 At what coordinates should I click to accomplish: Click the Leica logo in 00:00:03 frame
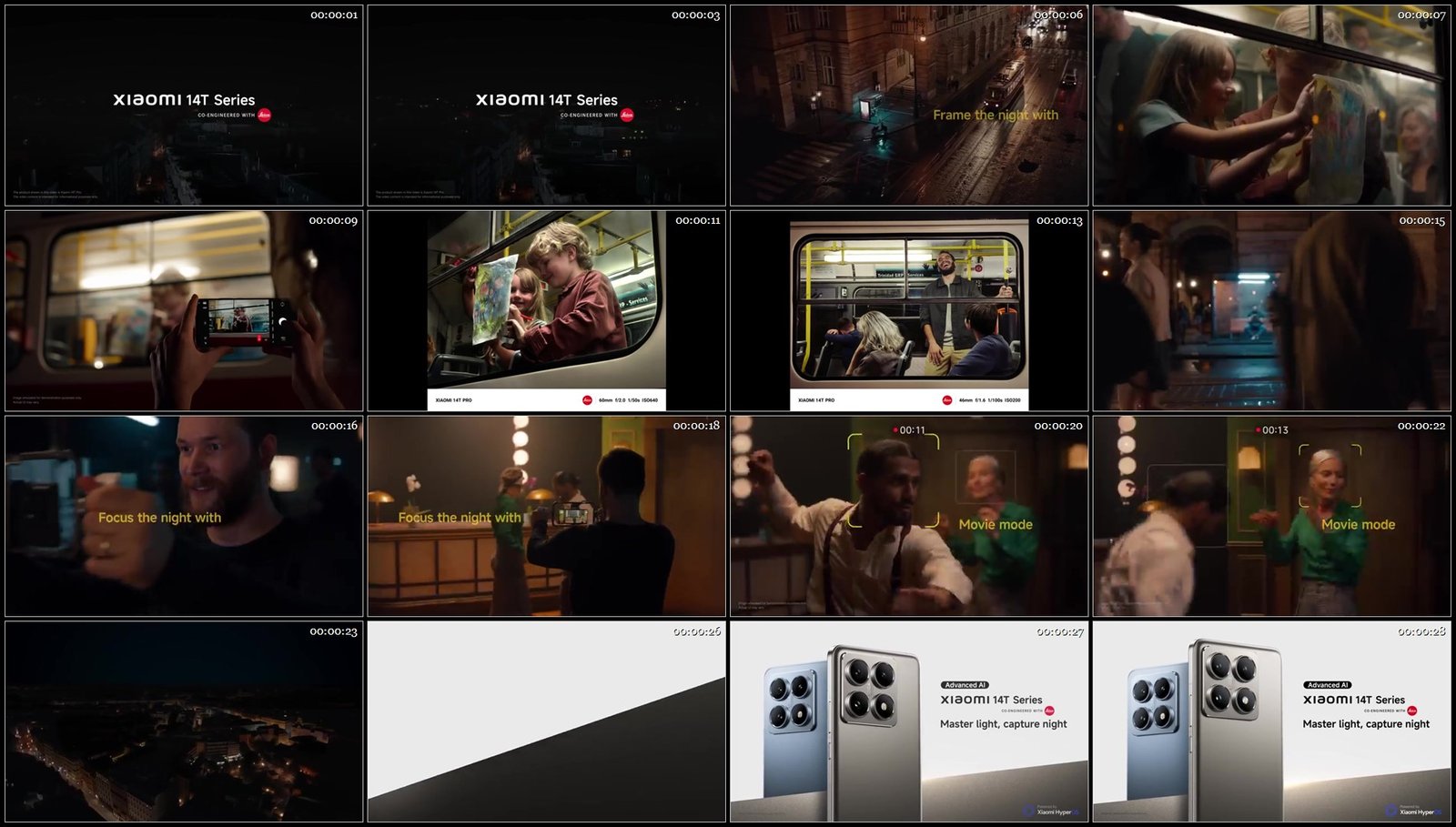point(627,115)
